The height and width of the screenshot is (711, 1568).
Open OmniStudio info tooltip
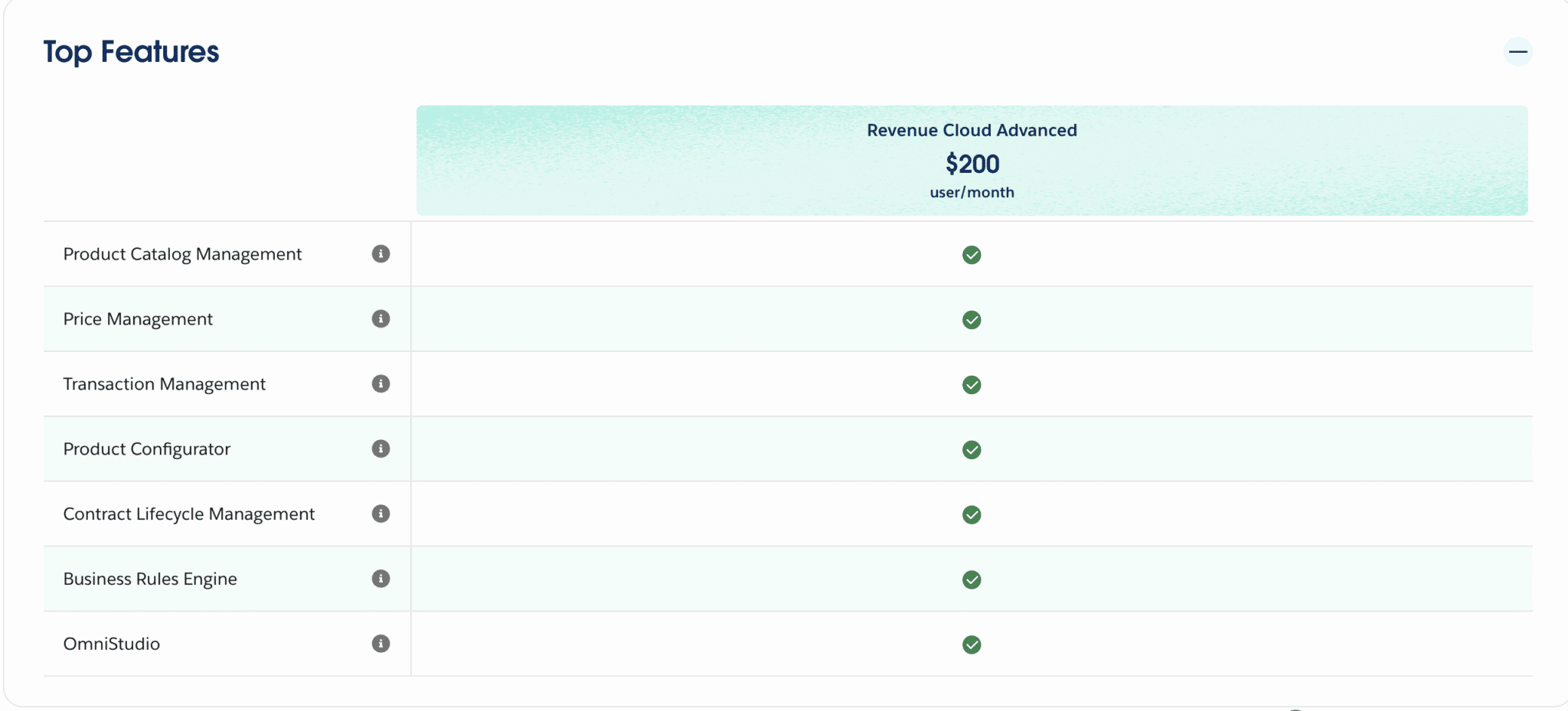[381, 644]
